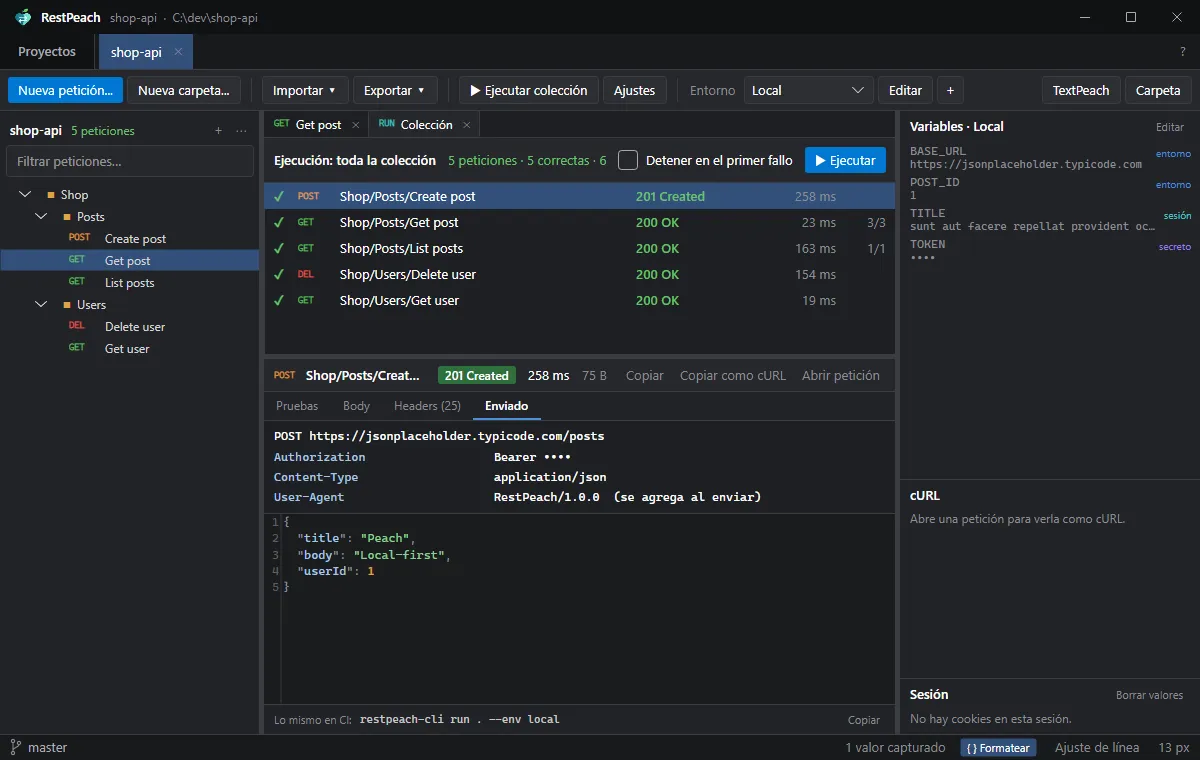The image size is (1200, 760).
Task: Toggle the Formatear option in status bar
Action: click(997, 748)
